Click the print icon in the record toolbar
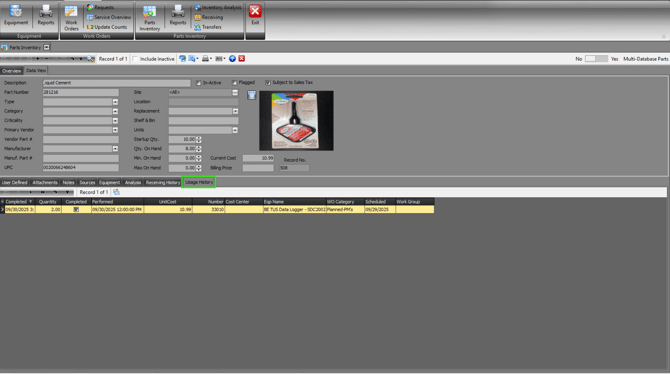Screen dimensions: 670x374 206,59
